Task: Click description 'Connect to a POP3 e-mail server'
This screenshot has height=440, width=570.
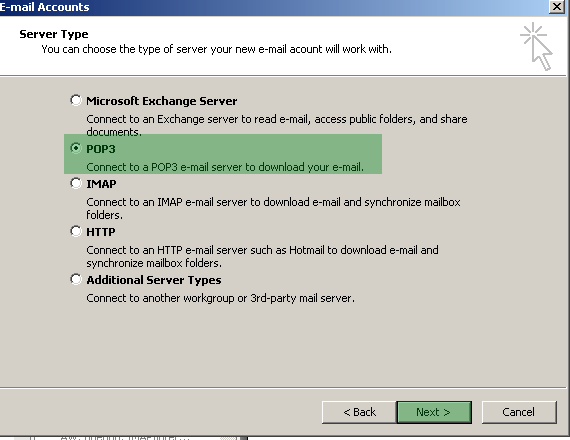Action: coord(225,167)
